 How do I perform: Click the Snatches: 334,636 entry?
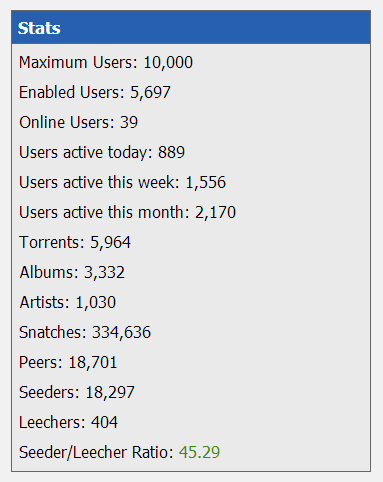click(x=85, y=332)
